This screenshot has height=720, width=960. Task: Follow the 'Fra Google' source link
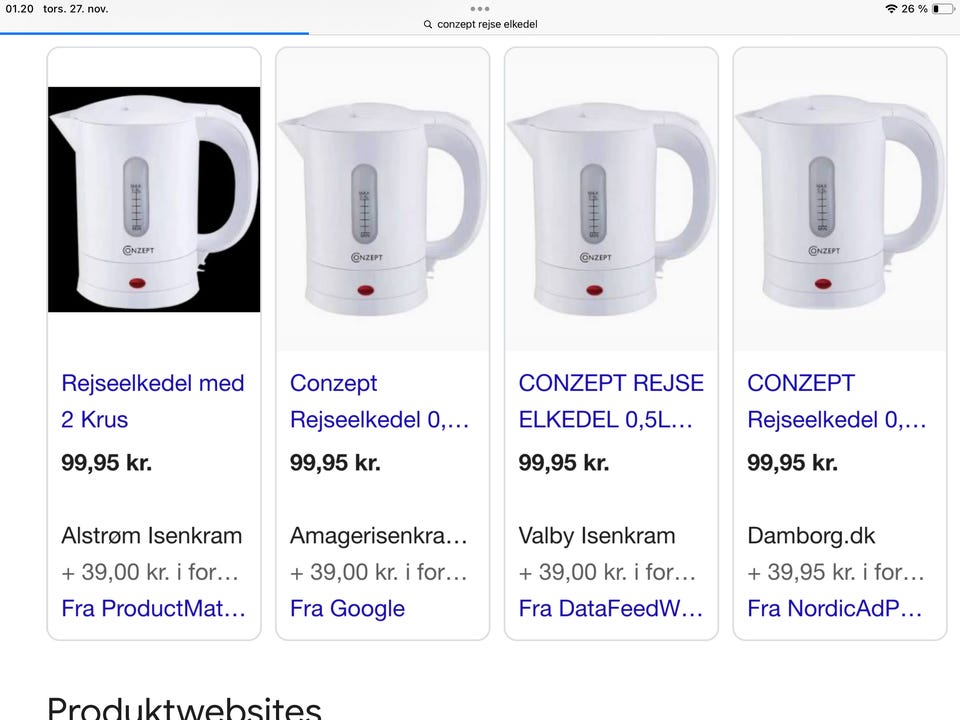point(347,609)
